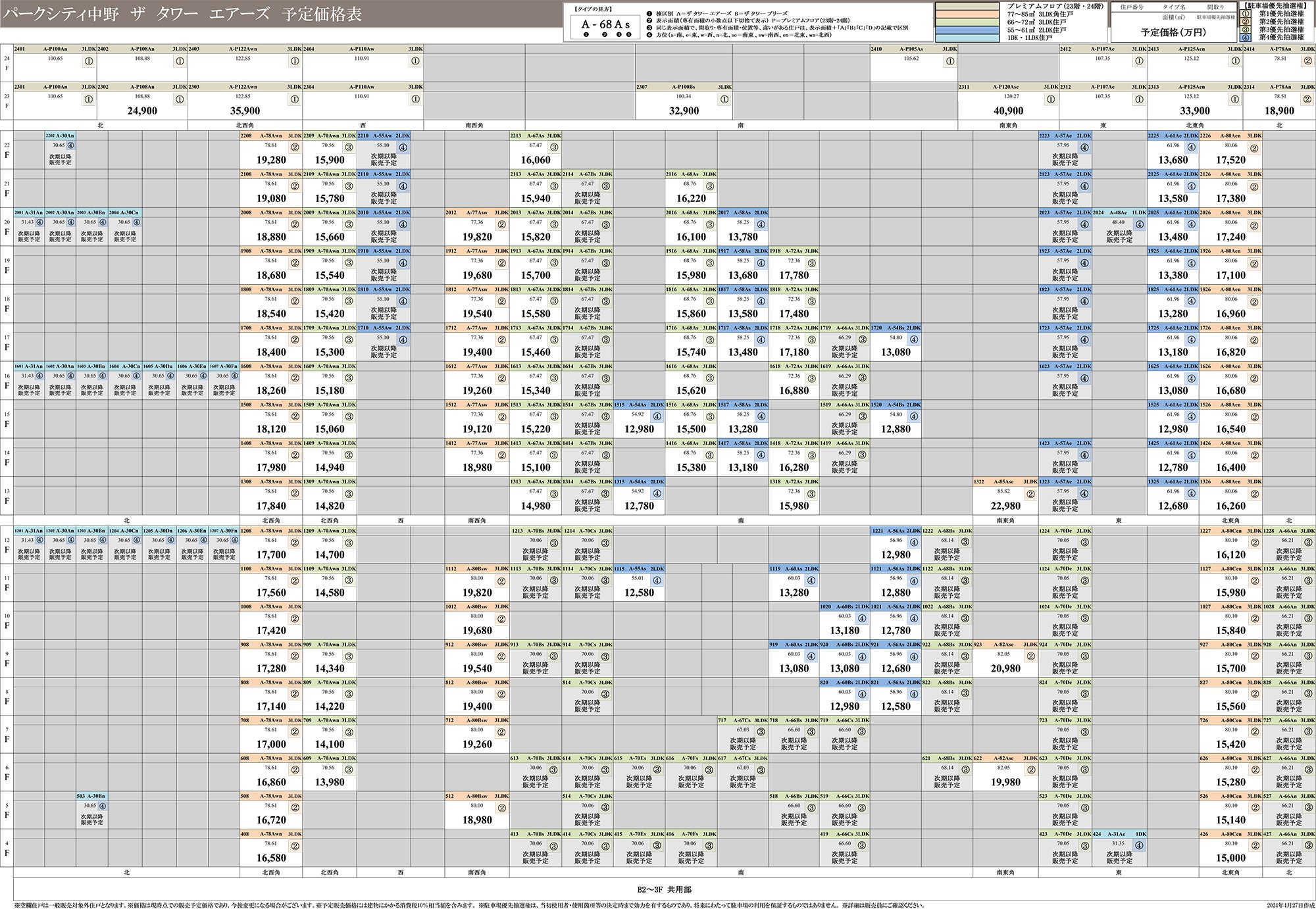Click the circled 4 icon in unit 2202
1316x909 pixels.
(70, 146)
